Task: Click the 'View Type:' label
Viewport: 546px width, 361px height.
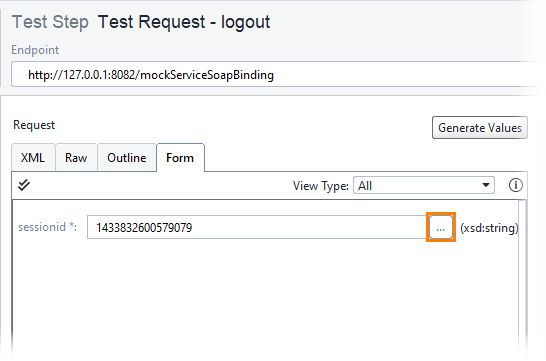Action: 320,186
